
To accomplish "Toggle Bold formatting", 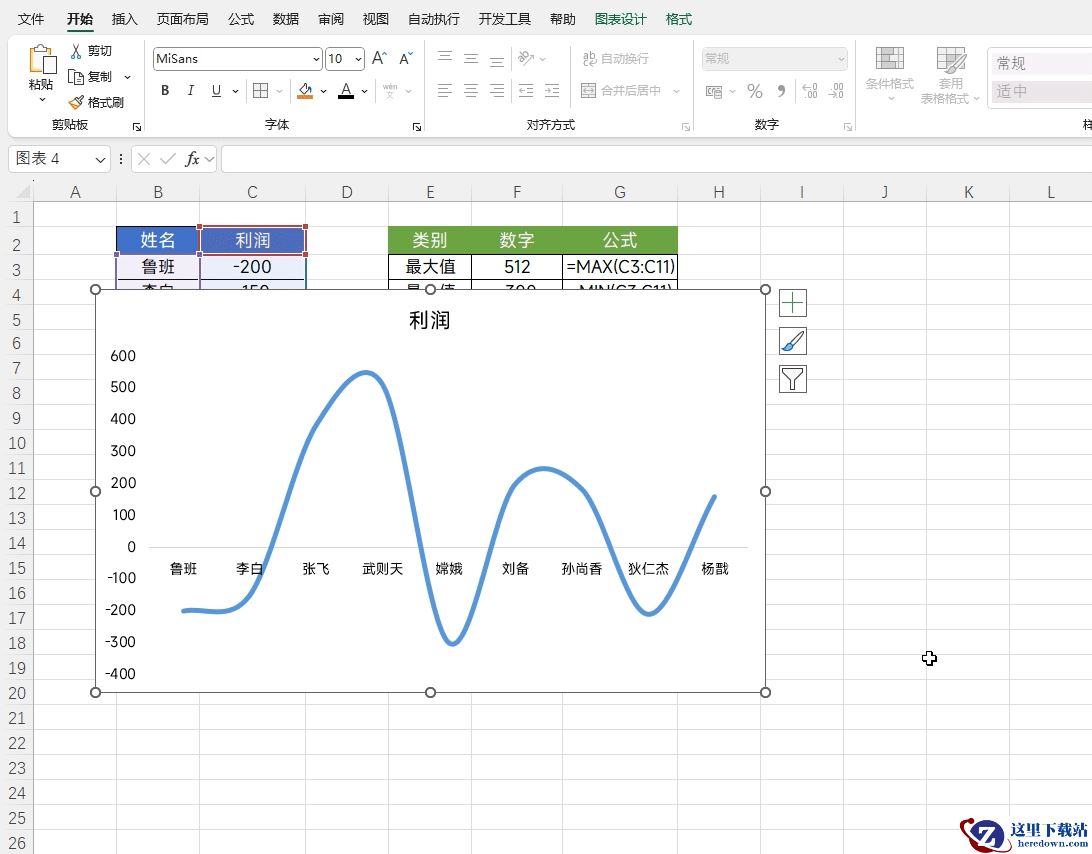I will (x=165, y=91).
